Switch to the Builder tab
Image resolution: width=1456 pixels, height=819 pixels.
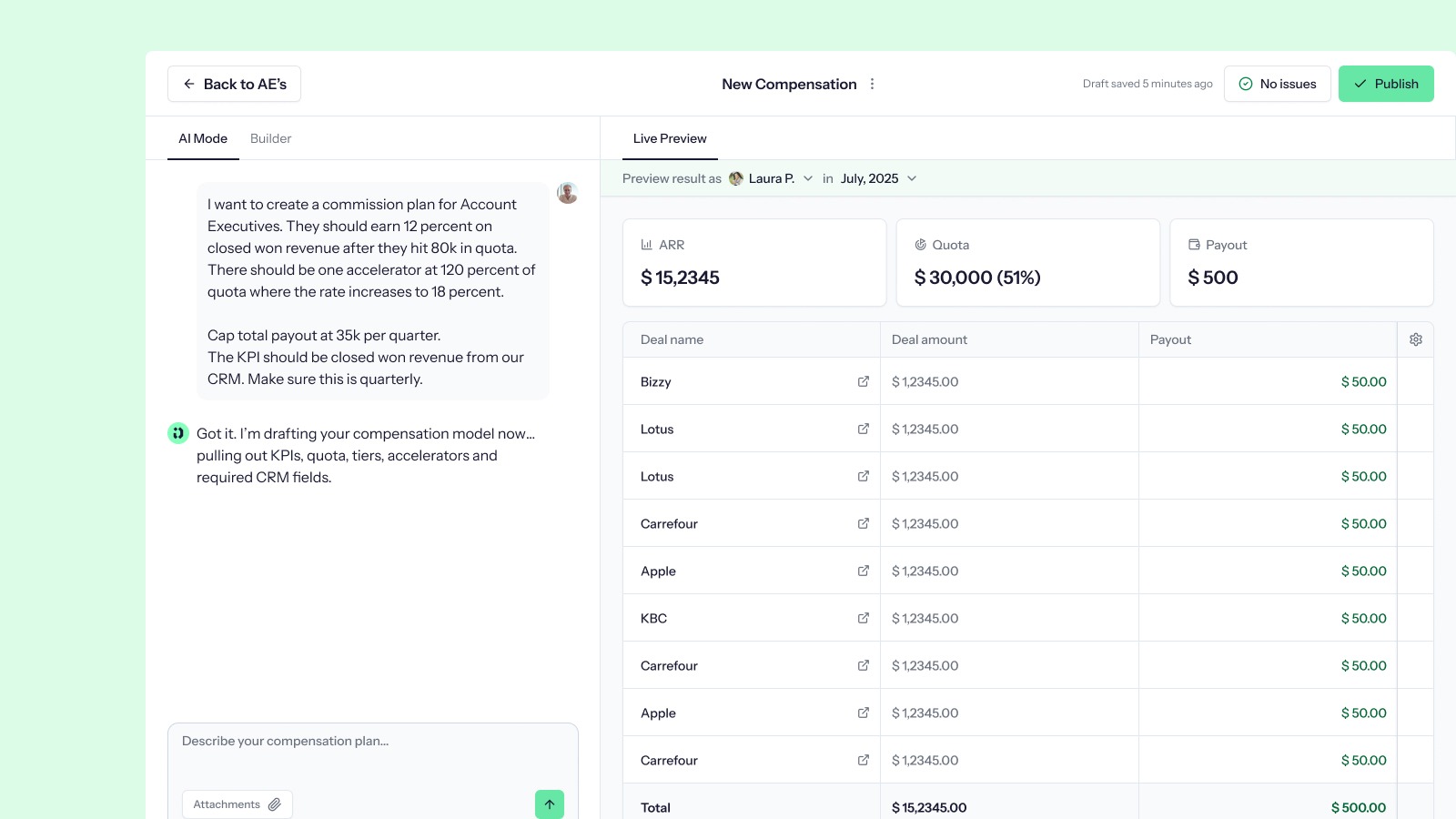(270, 138)
